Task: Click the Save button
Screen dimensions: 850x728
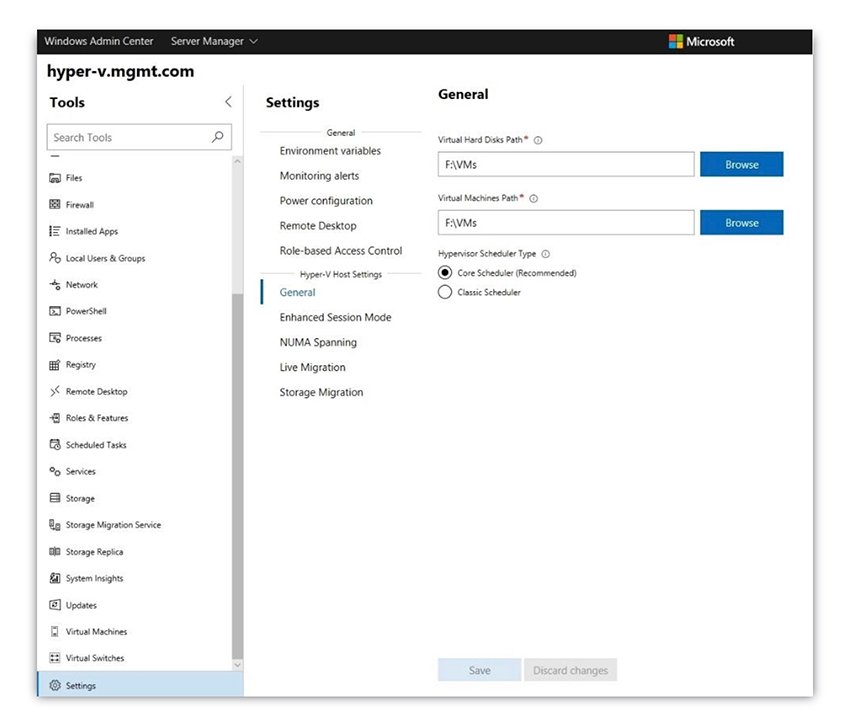Action: pyautogui.click(x=479, y=670)
